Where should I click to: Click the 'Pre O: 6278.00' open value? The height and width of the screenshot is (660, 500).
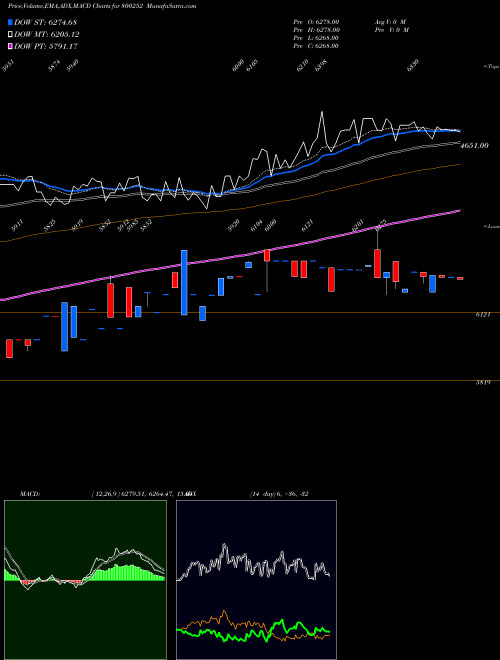(x=316, y=22)
